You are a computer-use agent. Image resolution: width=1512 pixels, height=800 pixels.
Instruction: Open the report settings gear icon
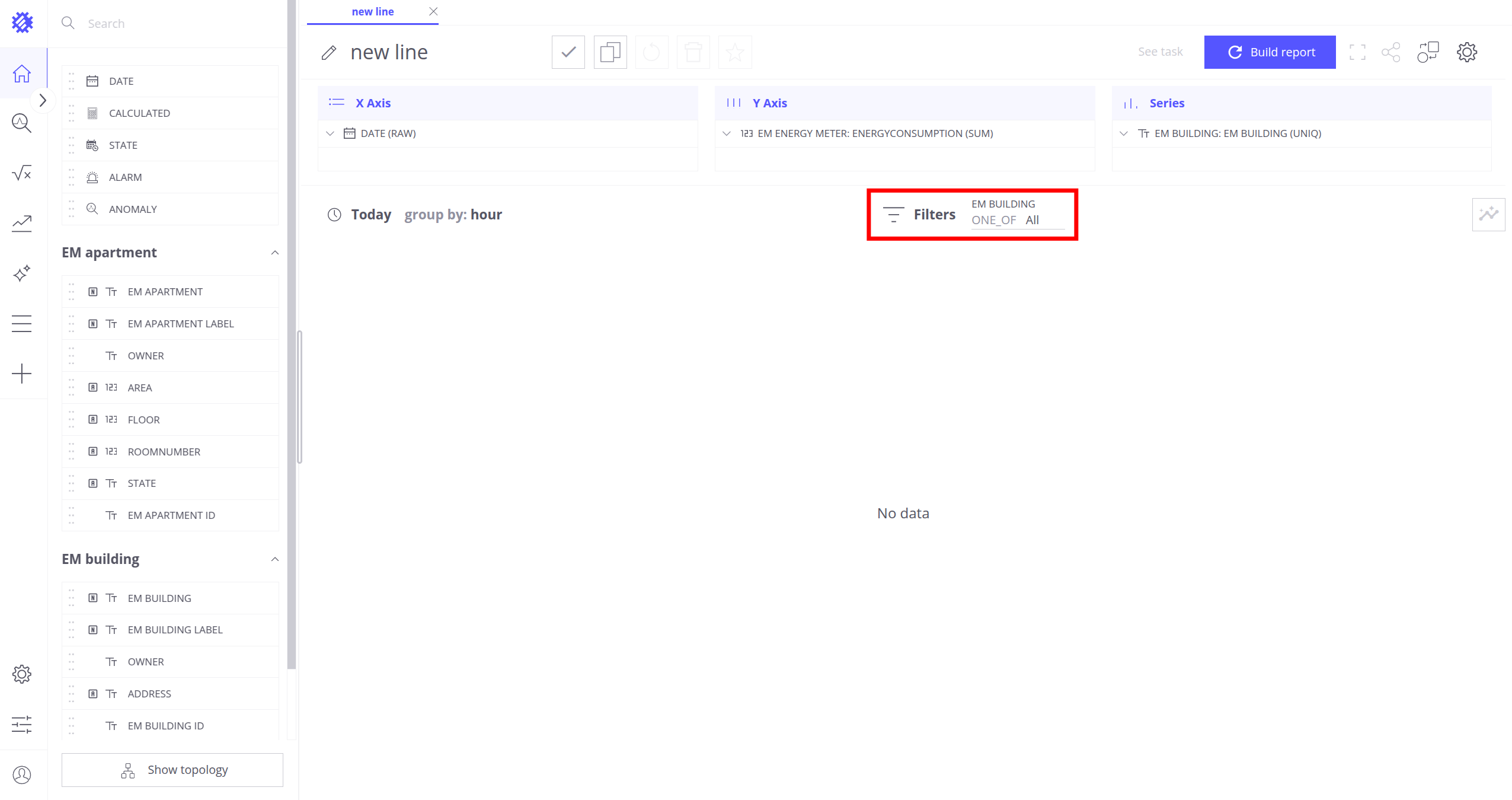(1466, 52)
